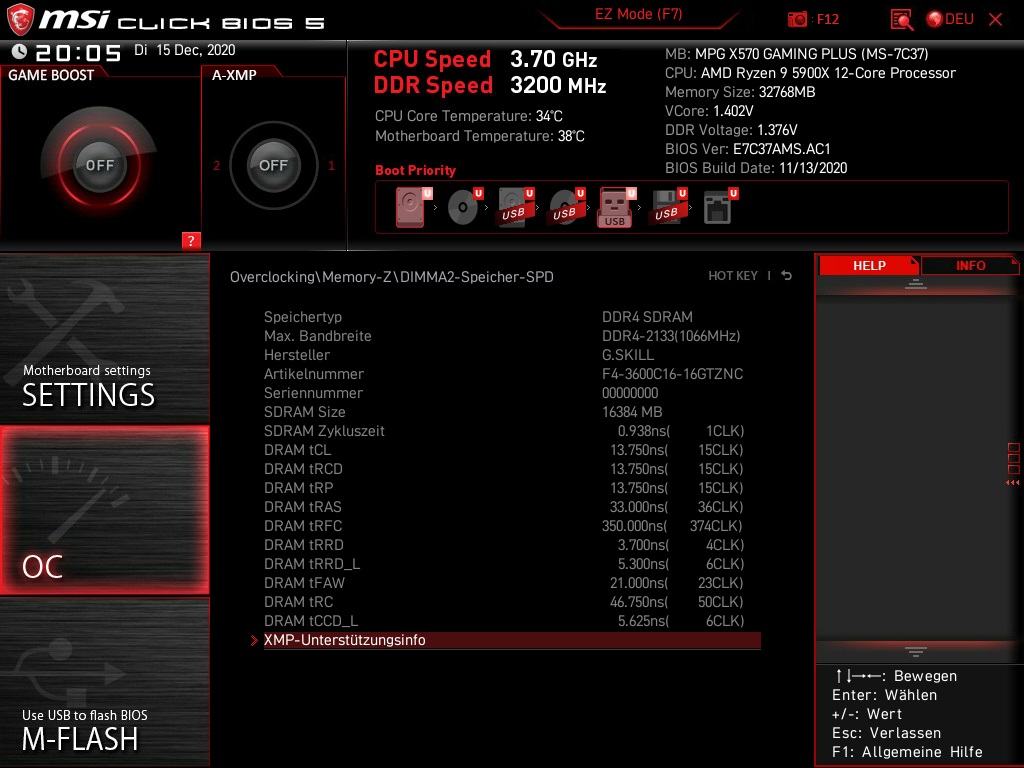Click the SDRAM Size value 16384 MB
Viewport: 1024px width, 768px height.
pyautogui.click(x=632, y=412)
